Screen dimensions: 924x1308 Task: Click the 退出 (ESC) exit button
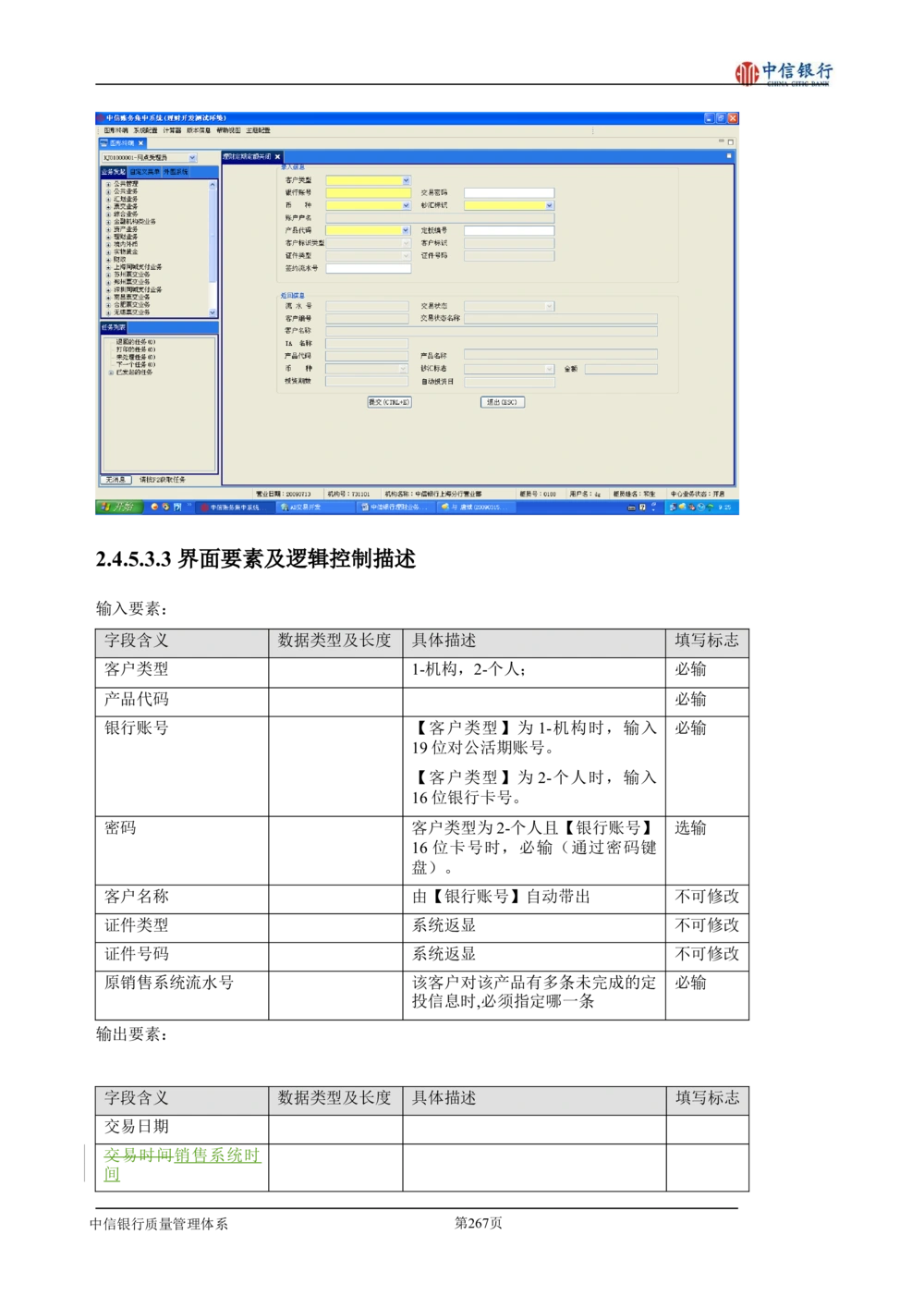tap(503, 402)
